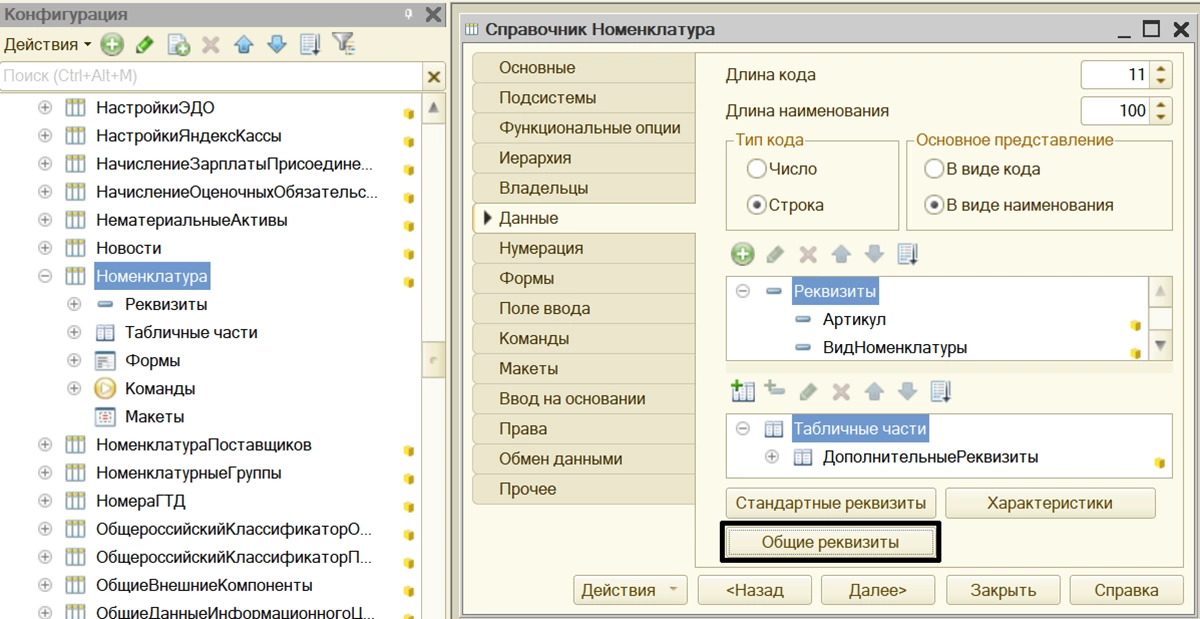Image resolution: width=1200 pixels, height=619 pixels.
Task: Click the copy-add document icon in Конфигурация toolbar
Action: click(178, 44)
